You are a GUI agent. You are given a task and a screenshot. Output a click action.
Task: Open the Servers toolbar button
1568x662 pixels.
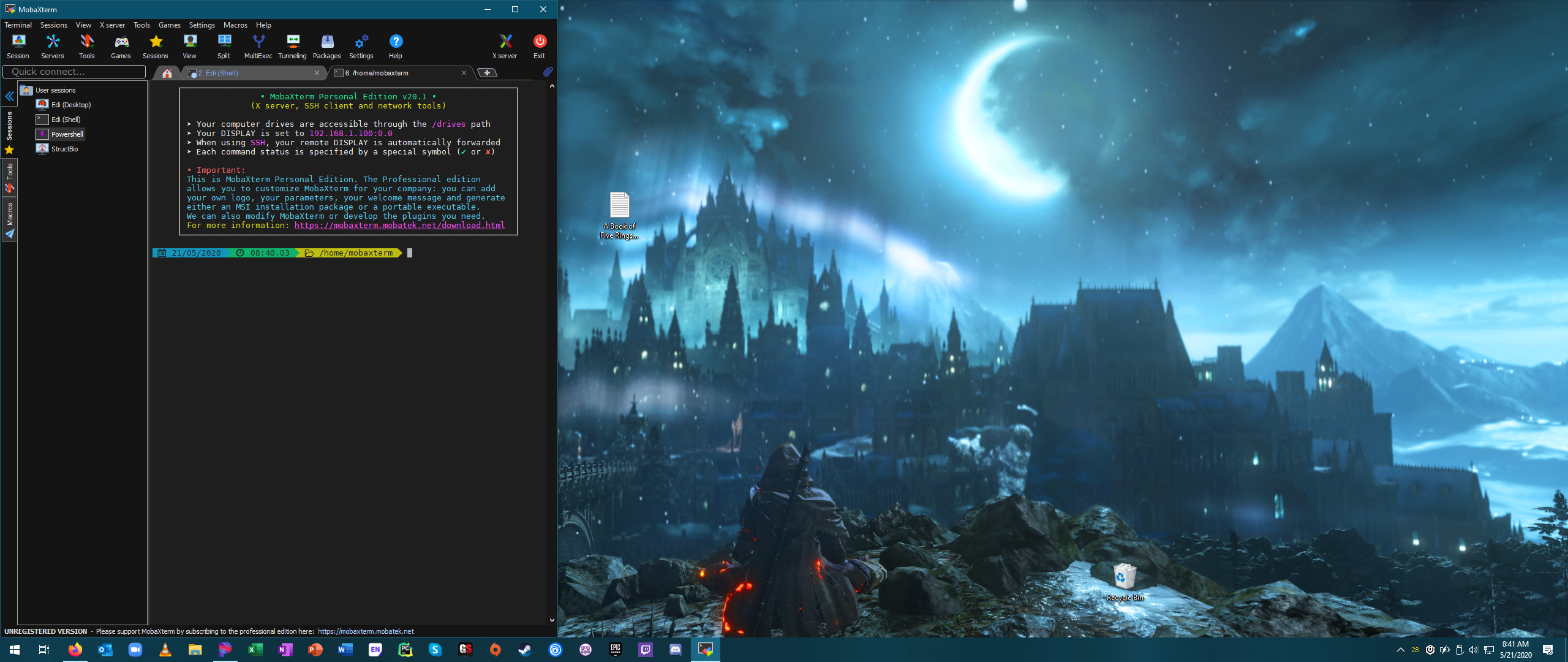click(53, 47)
